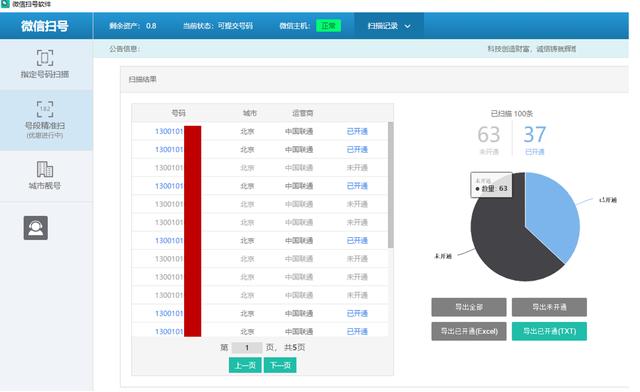Click the customer service headset icon

point(36,228)
